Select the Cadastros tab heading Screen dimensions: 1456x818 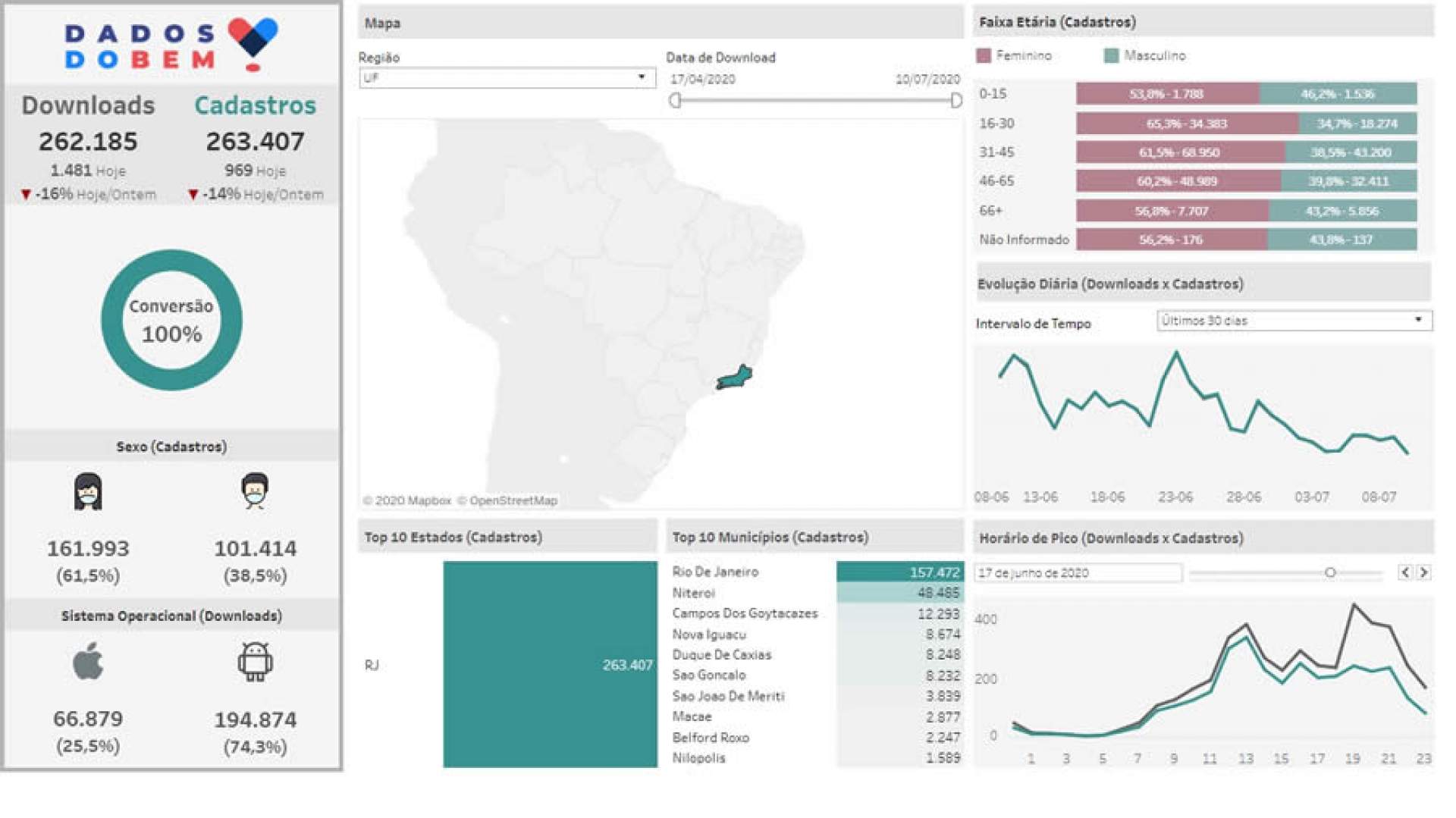tap(255, 105)
